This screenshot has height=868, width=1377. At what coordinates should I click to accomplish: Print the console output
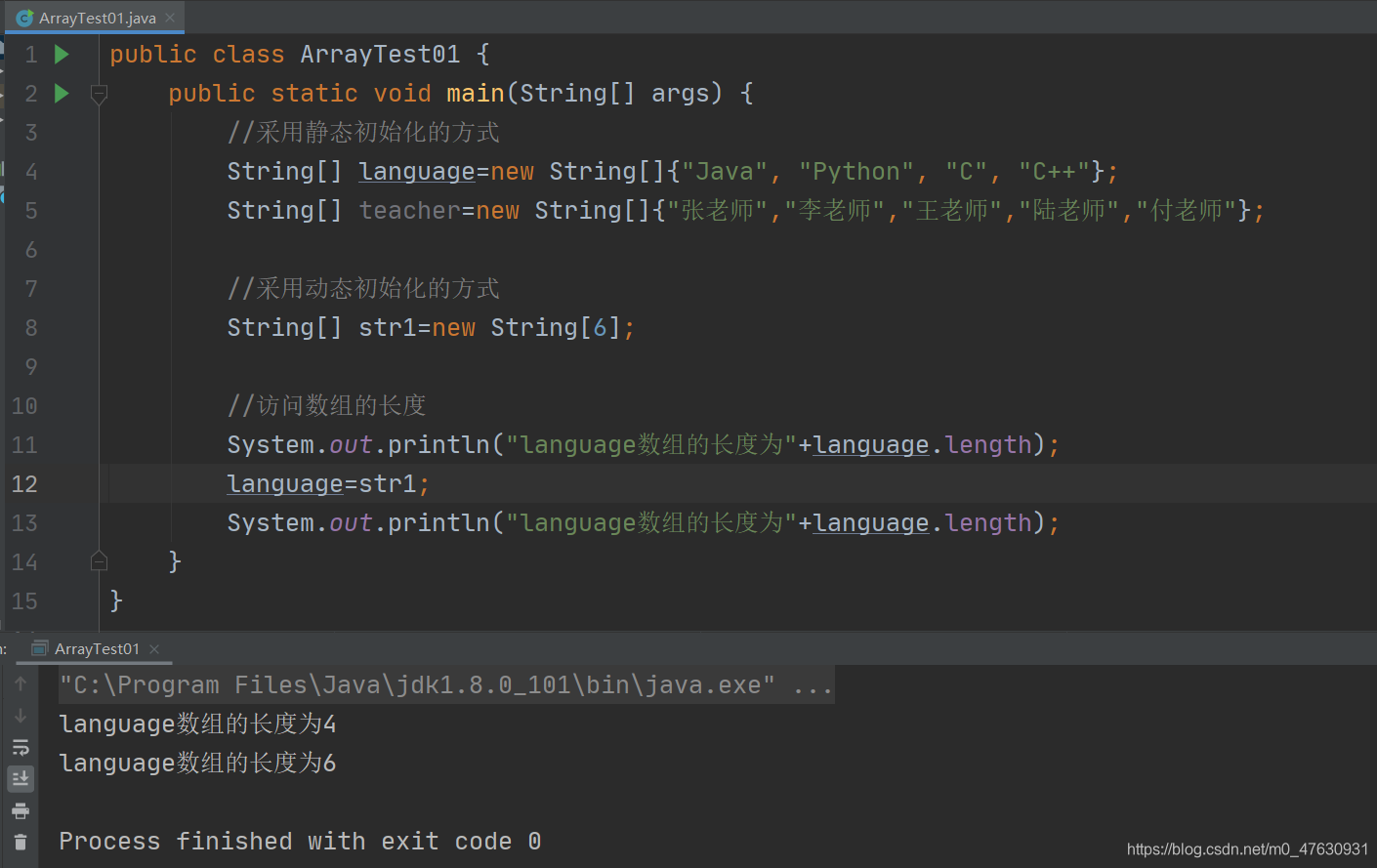point(21,810)
